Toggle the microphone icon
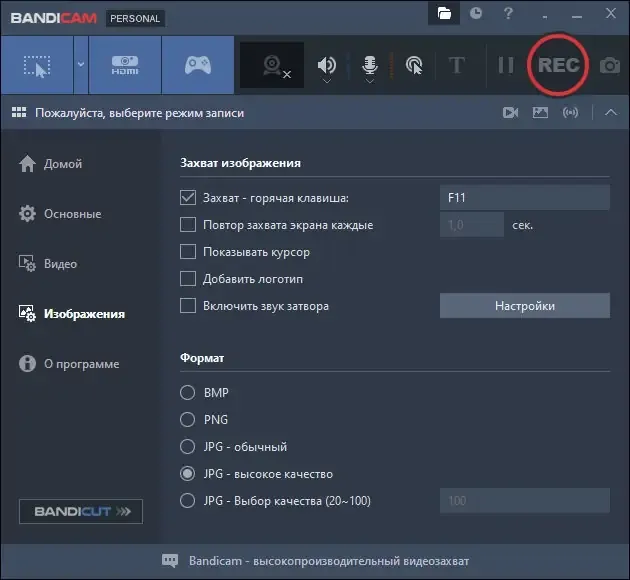 370,64
